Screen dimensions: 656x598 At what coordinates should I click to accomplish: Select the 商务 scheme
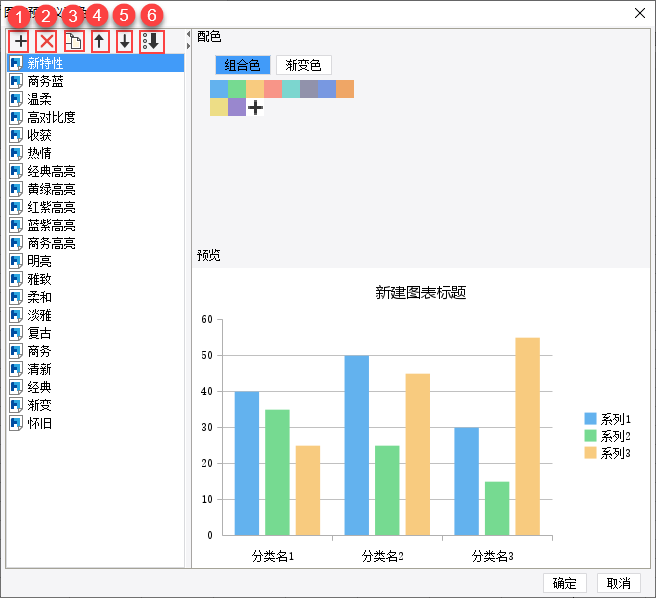tap(96, 351)
